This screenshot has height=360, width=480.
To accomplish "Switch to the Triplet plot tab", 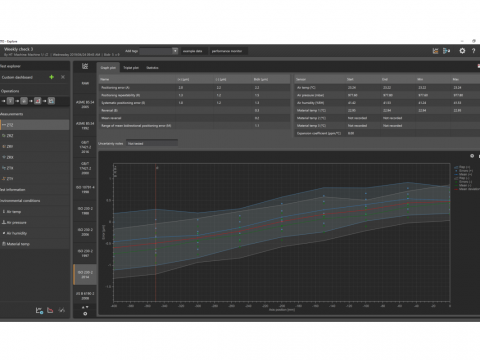I will 131,68.
